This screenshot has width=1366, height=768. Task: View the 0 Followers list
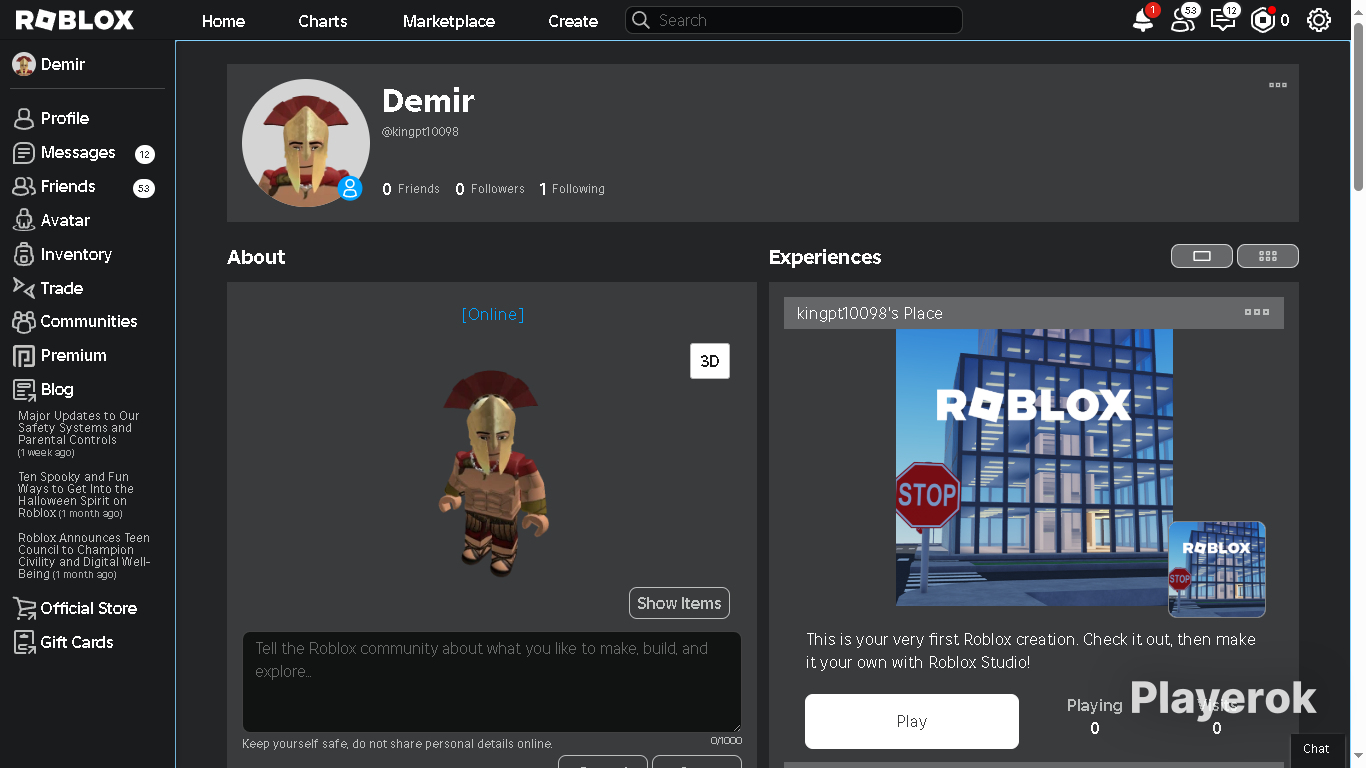490,189
